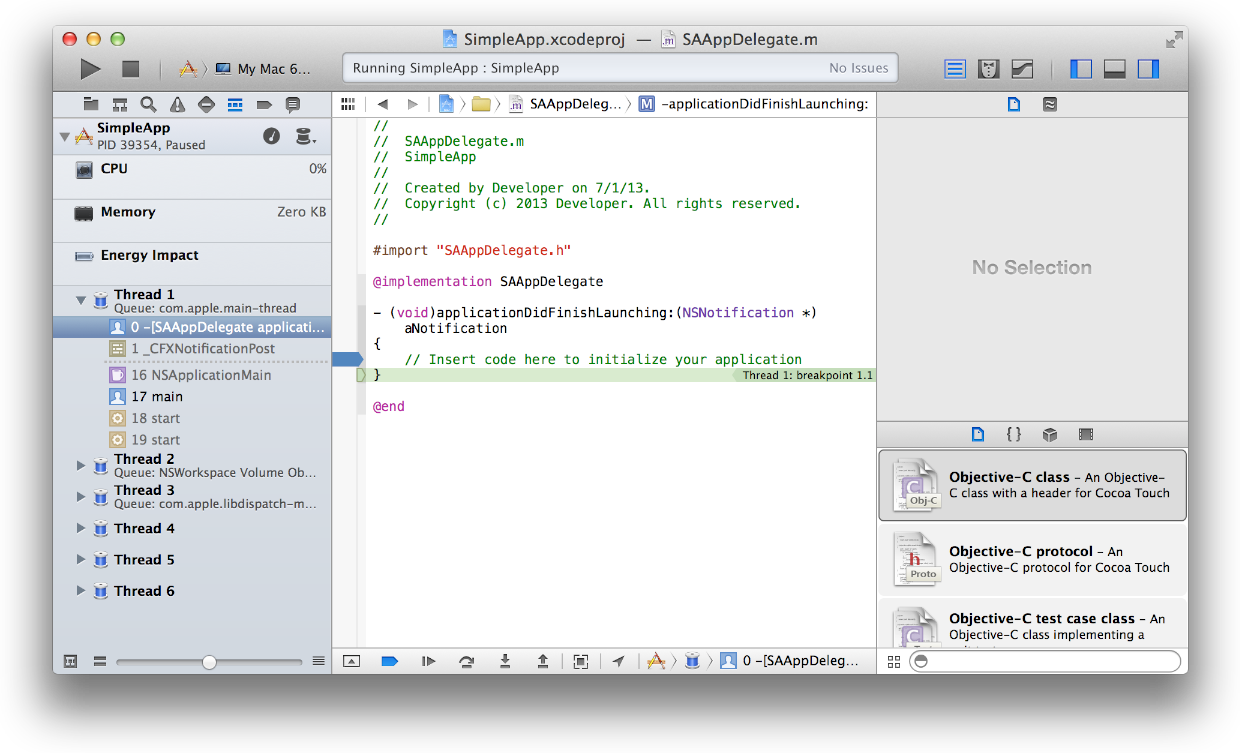Open the thread view options dropdown
This screenshot has width=1240, height=753.
pos(306,136)
